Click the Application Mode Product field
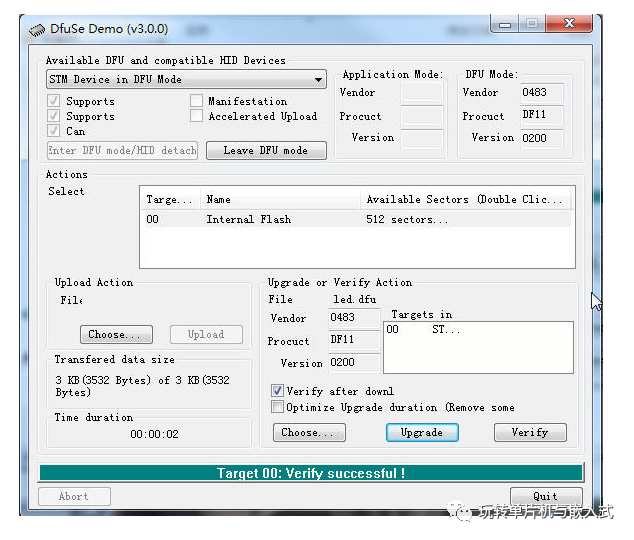The width and height of the screenshot is (634, 540). tap(422, 115)
